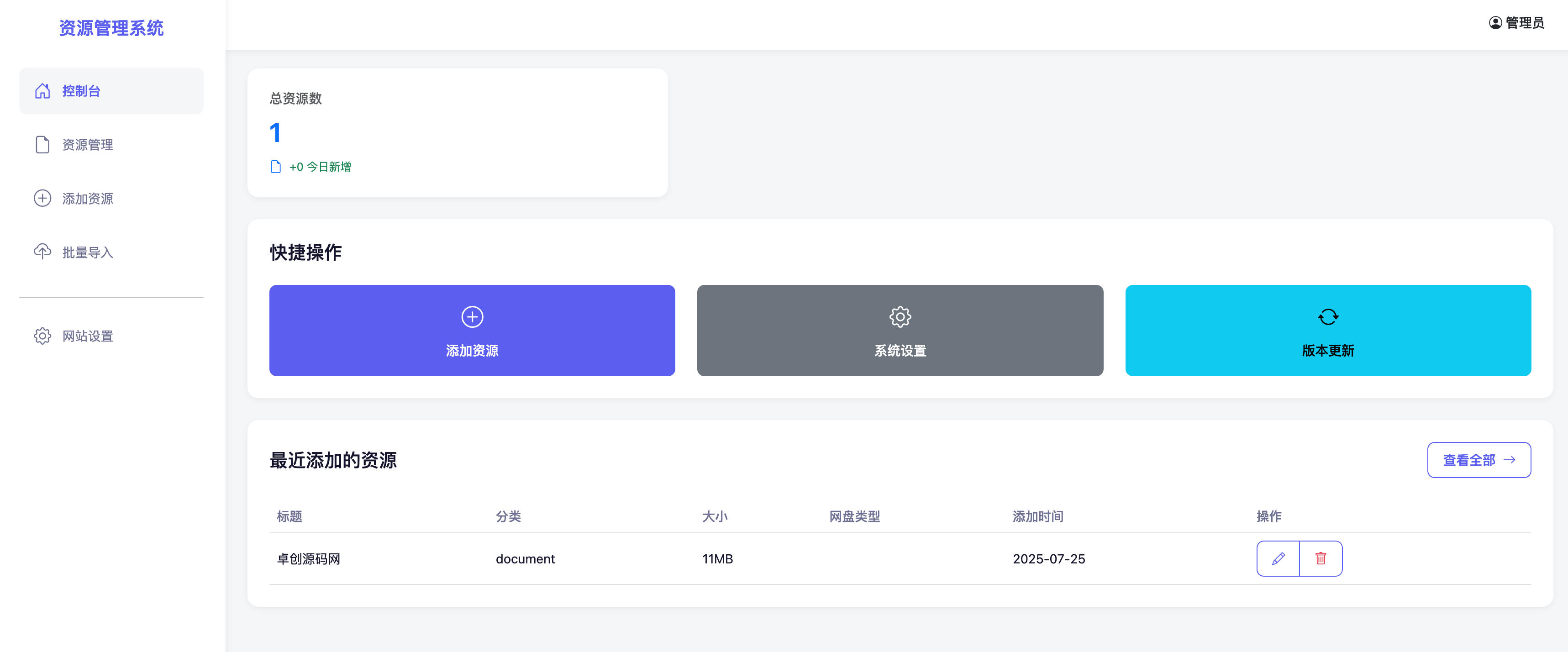The height and width of the screenshot is (652, 1568).
Task: Click the refresh arrows icon in 版本更新 card
Action: pos(1327,316)
